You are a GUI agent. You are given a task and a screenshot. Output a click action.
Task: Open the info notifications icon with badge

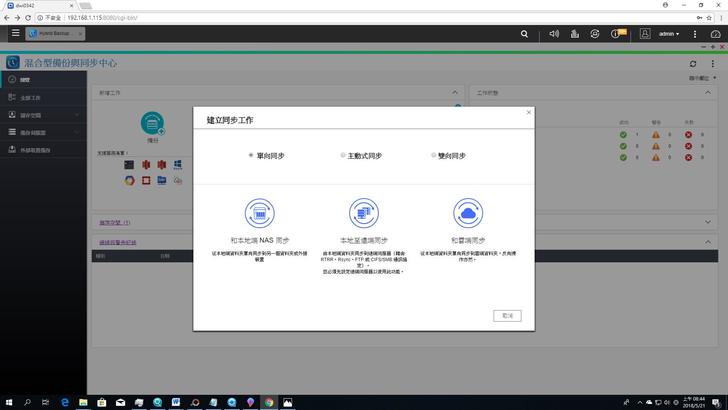[617, 33]
